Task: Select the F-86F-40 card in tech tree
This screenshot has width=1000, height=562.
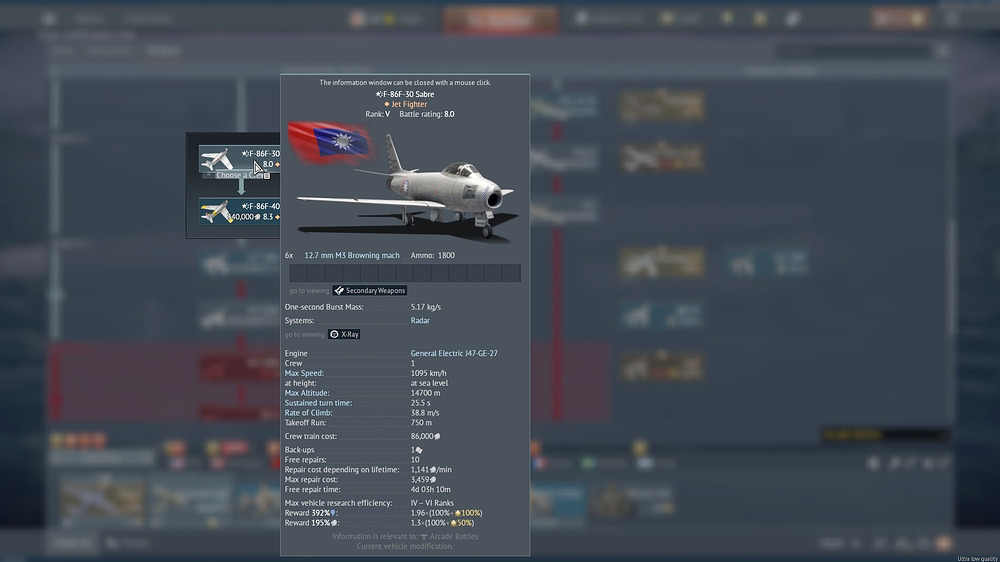Action: (239, 211)
